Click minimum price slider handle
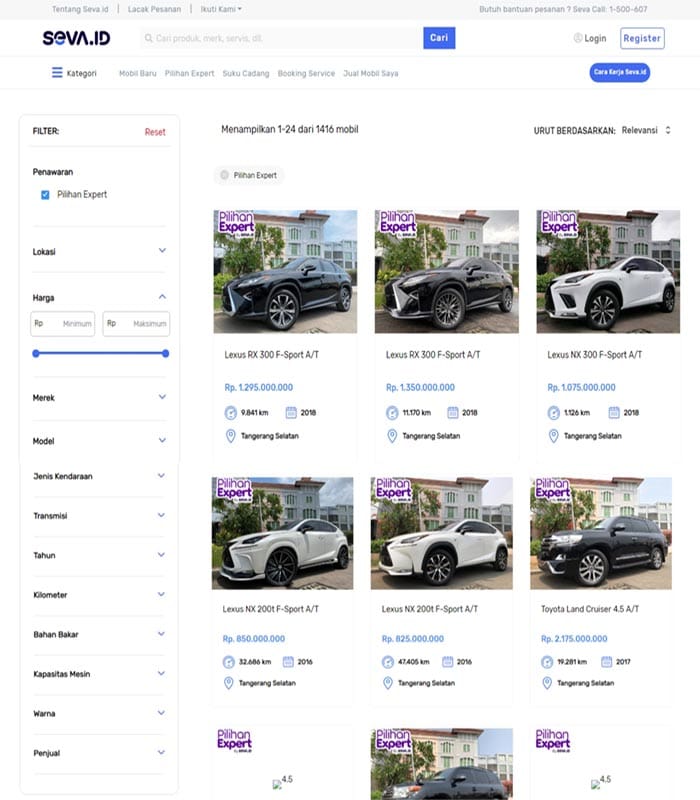700x800 pixels. [36, 353]
